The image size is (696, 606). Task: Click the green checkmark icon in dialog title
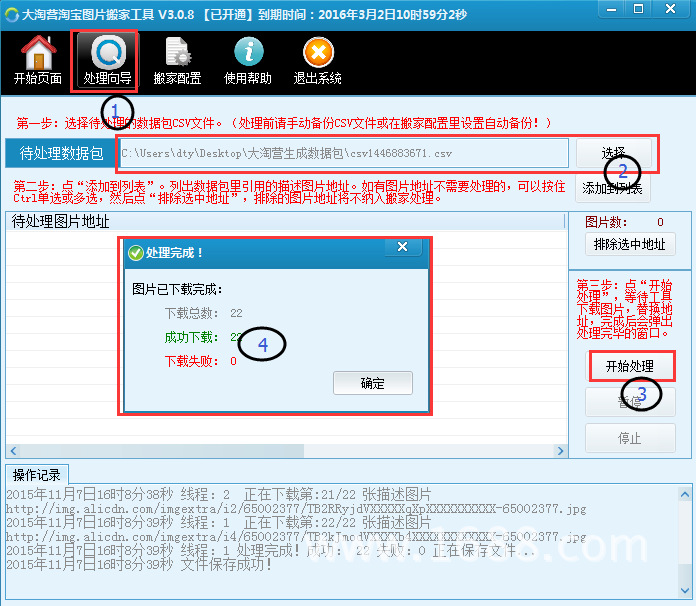coord(135,253)
